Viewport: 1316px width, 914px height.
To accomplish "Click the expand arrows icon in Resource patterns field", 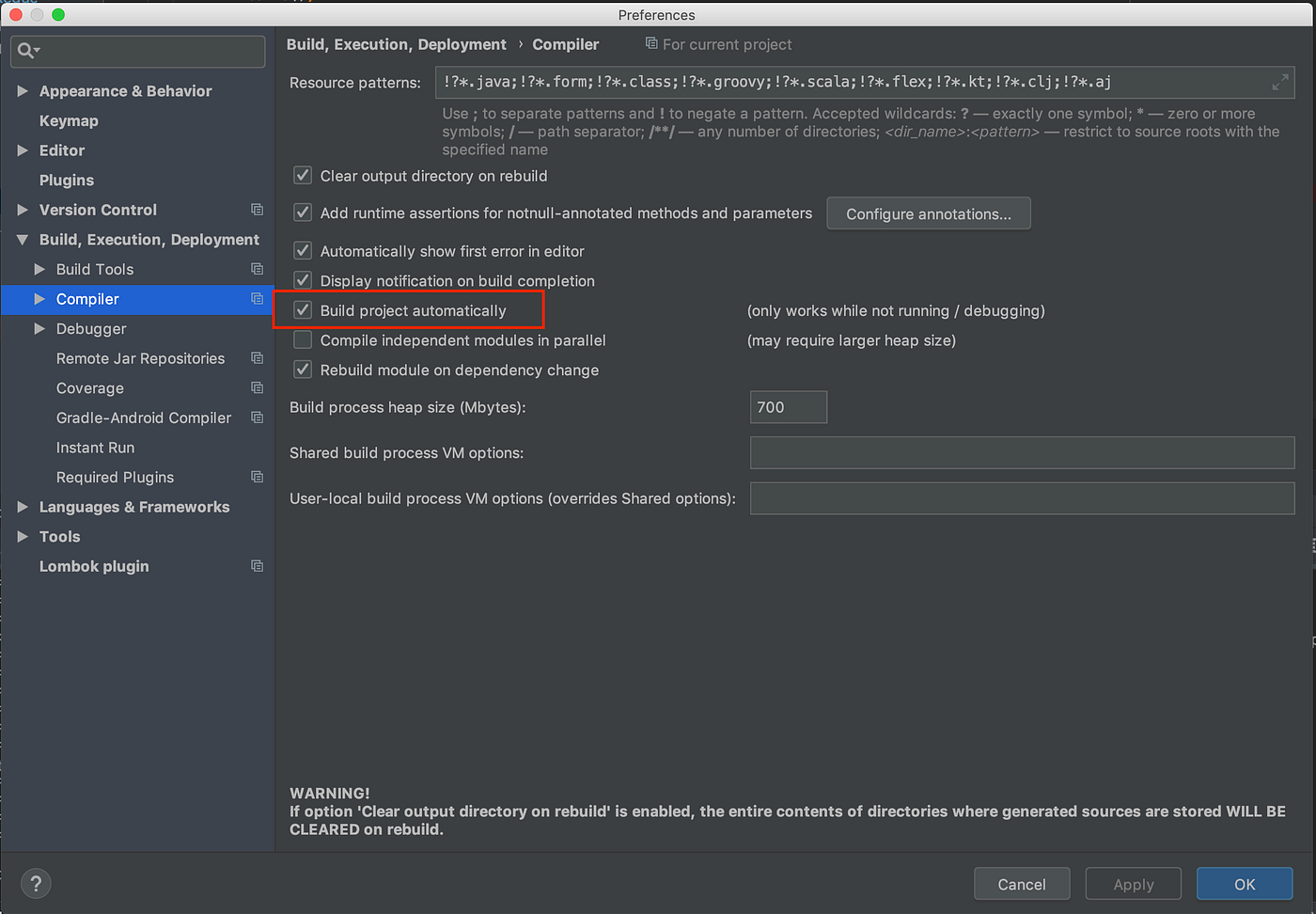I will point(1279,82).
